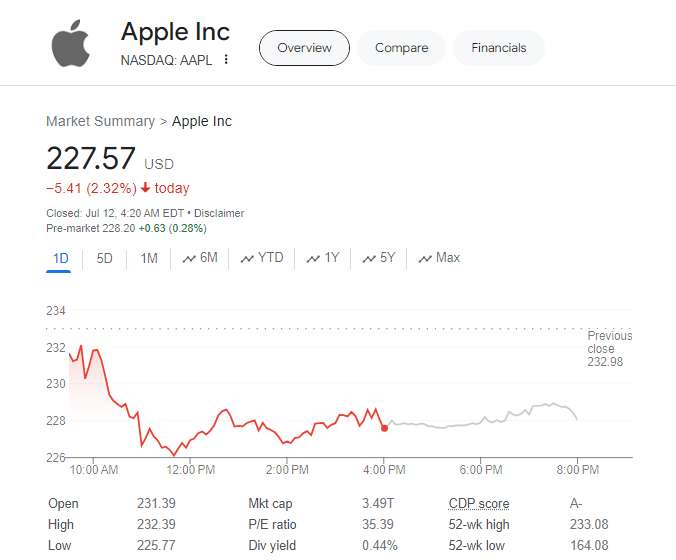Click the red dot at 4:00 PM on chart

pyautogui.click(x=384, y=427)
